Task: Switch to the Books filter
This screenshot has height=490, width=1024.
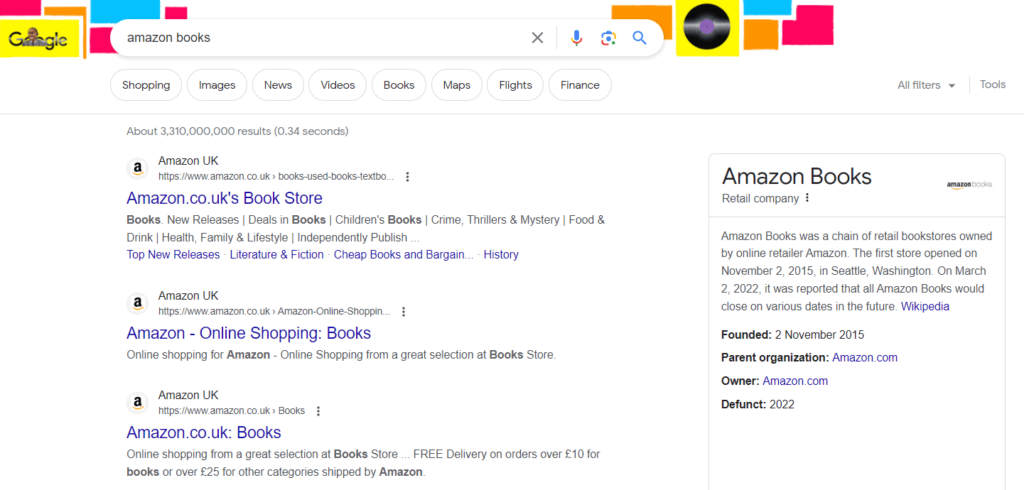Action: point(399,85)
